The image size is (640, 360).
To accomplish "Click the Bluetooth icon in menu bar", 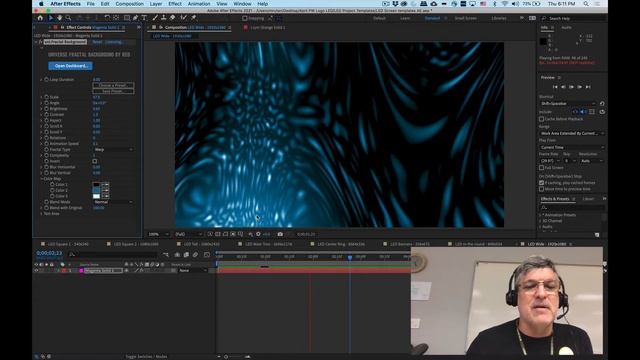I will pos(495,4).
